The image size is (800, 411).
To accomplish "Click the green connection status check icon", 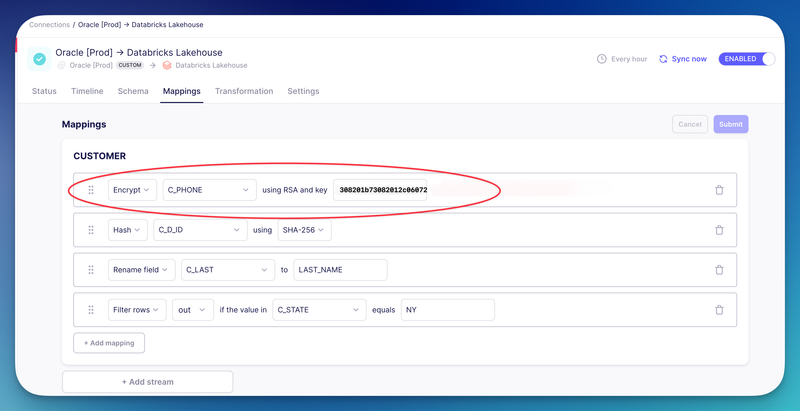I will tap(39, 59).
